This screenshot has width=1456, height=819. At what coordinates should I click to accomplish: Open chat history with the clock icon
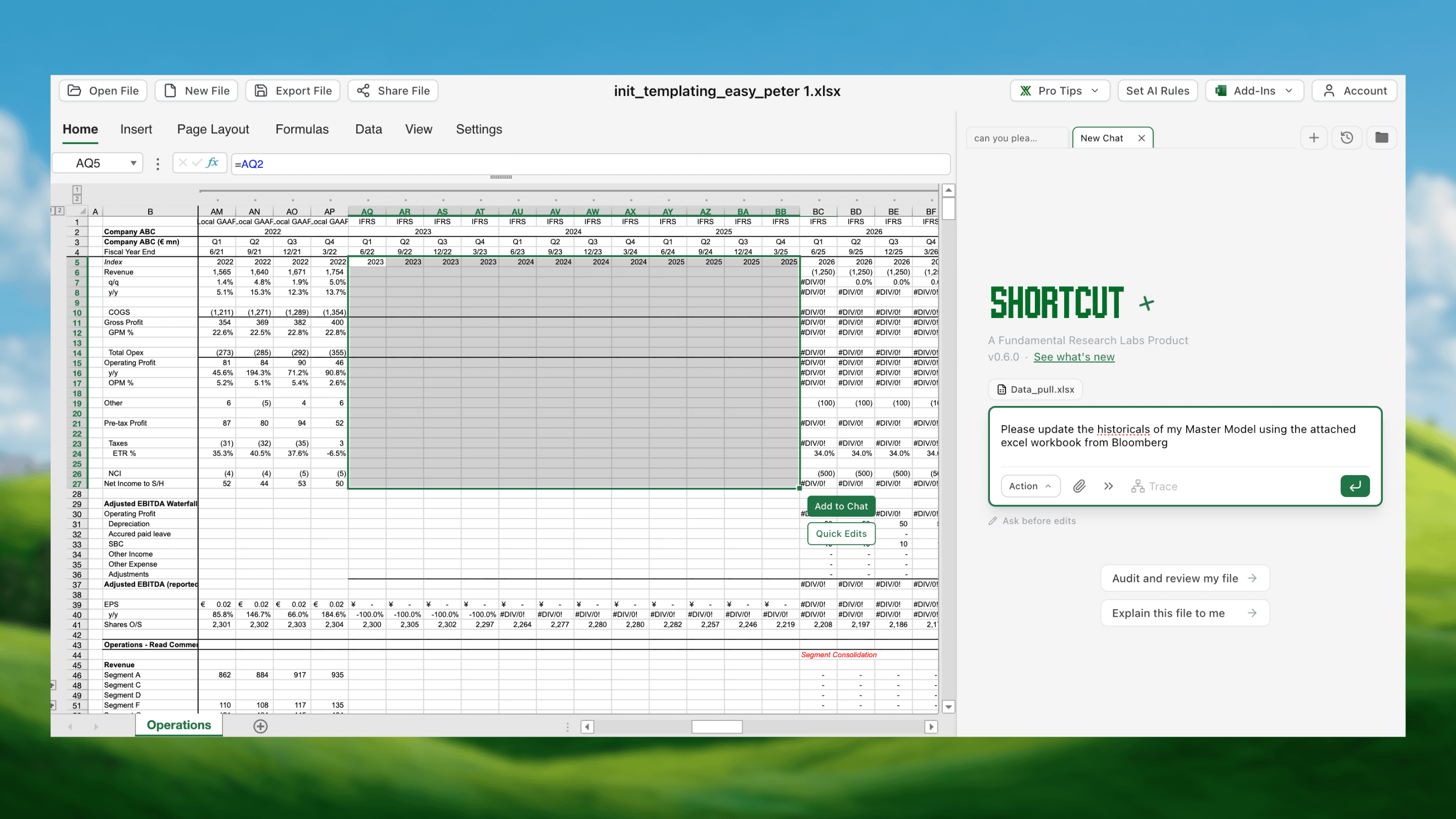(1347, 138)
